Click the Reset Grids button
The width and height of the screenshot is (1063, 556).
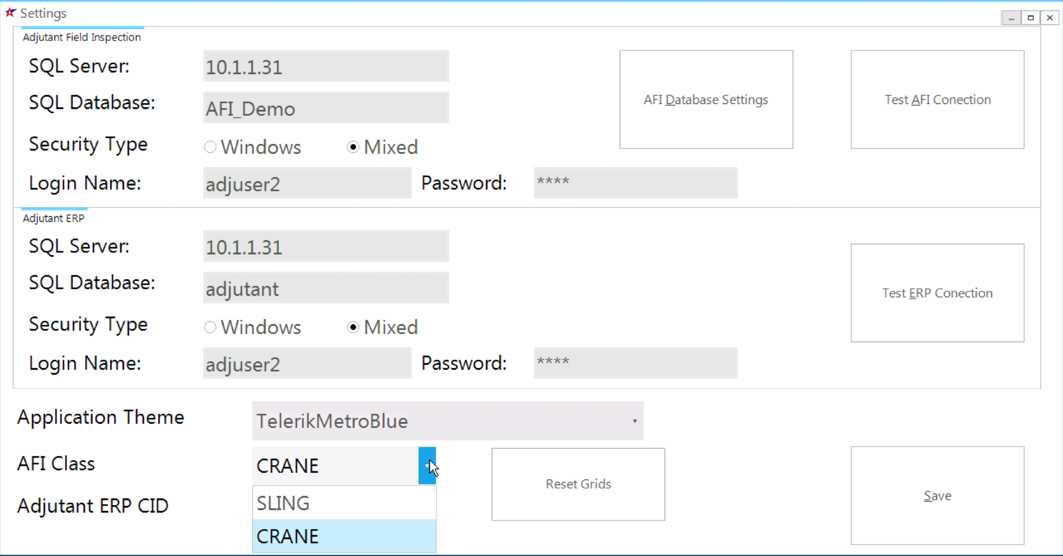[578, 484]
